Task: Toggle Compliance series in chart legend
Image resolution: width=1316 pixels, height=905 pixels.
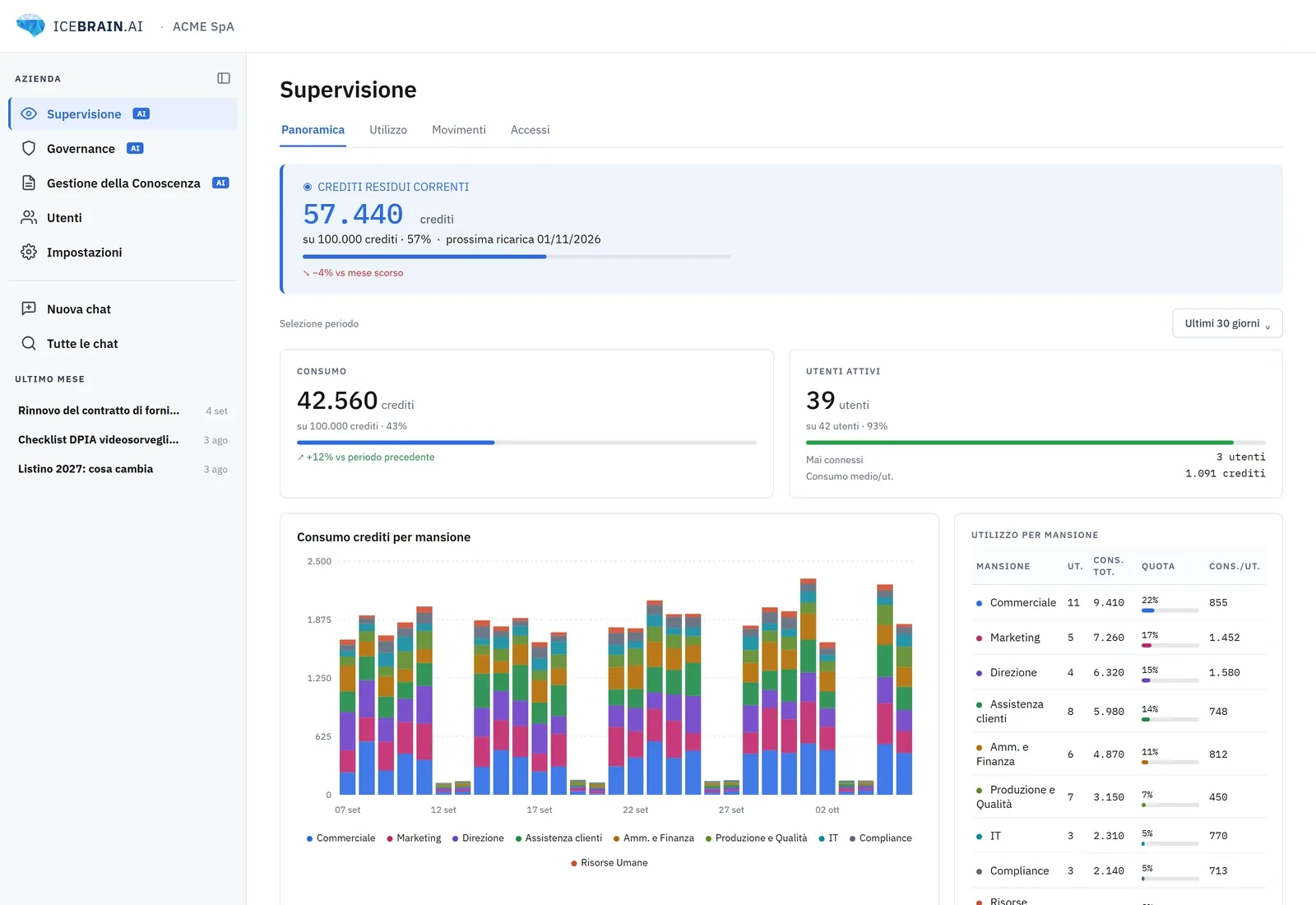Action: point(880,838)
